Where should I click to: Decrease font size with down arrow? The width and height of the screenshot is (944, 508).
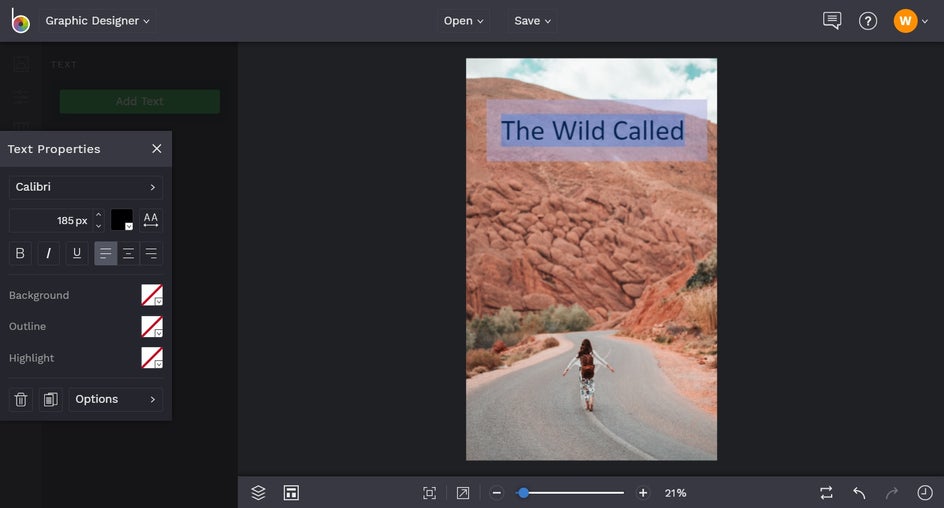[x=99, y=226]
